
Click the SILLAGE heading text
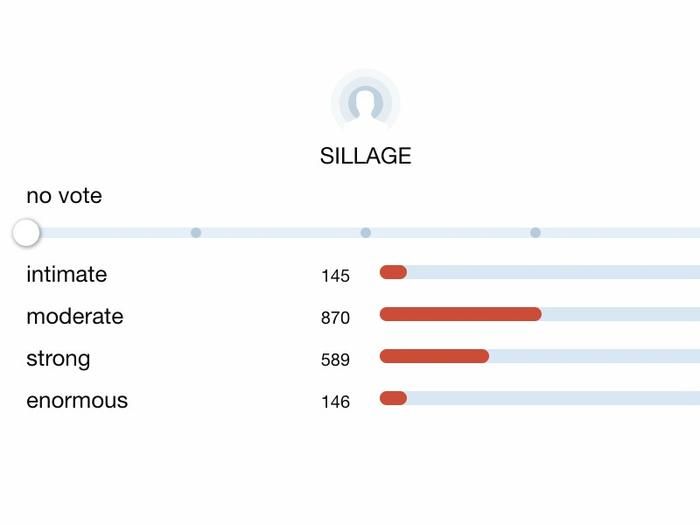pyautogui.click(x=365, y=156)
